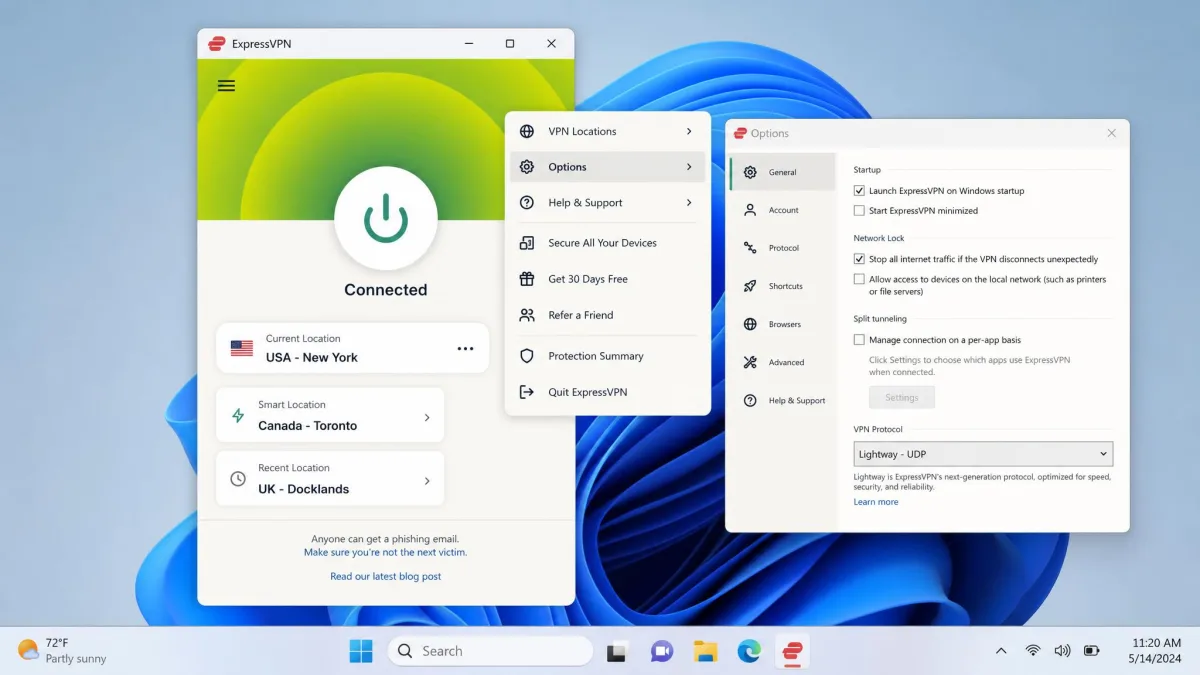The width and height of the screenshot is (1200, 675).
Task: Click the devices icon for Secure All Your Devices
Action: (x=527, y=243)
